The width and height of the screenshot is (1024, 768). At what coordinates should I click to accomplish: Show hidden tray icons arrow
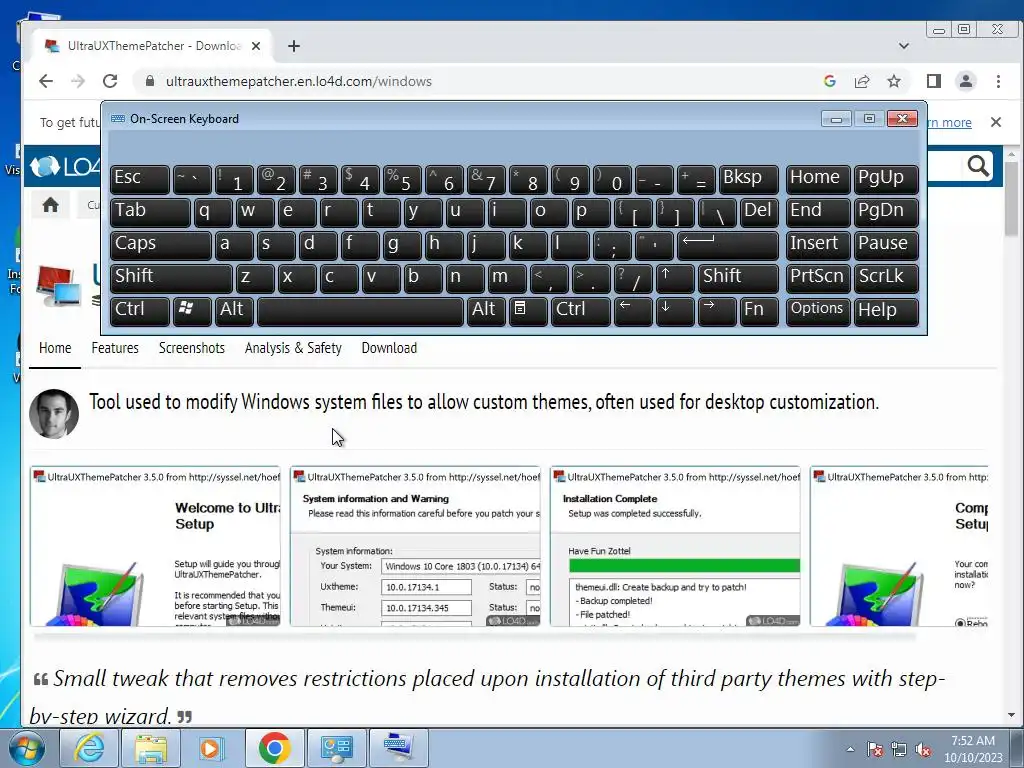pos(850,750)
